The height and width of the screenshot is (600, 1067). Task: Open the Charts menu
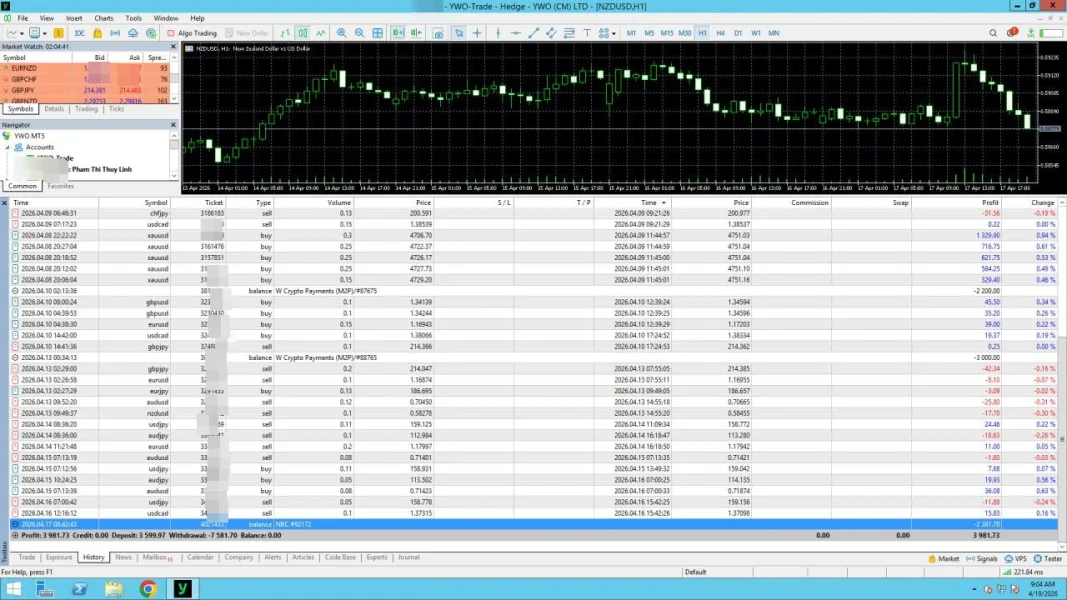click(x=104, y=18)
